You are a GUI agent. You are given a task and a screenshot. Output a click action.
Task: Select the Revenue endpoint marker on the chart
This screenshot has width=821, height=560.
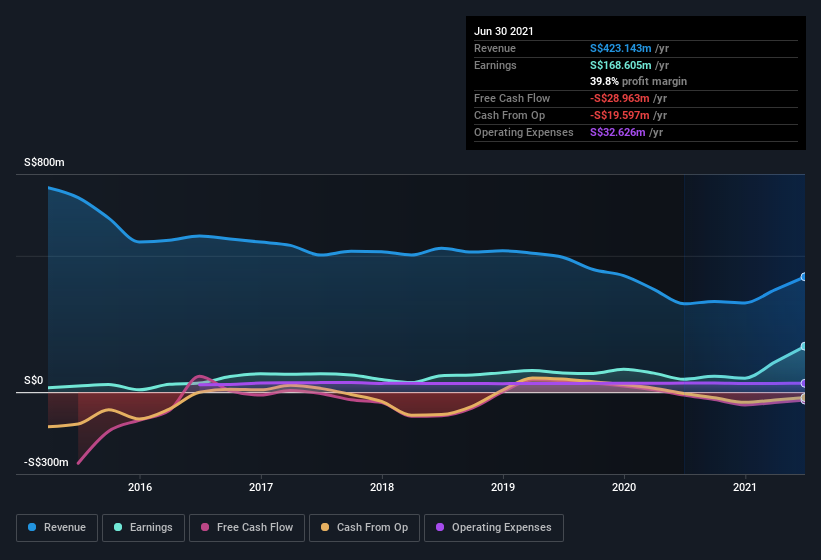pyautogui.click(x=804, y=277)
